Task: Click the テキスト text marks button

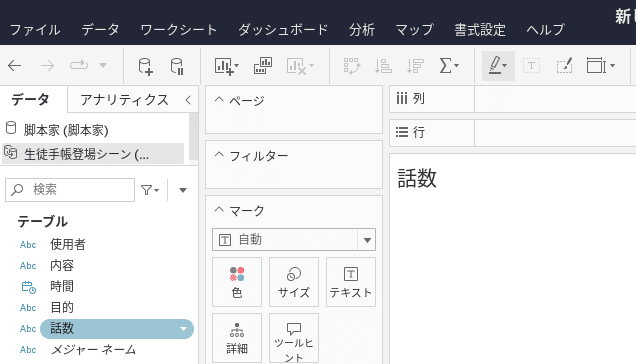Action: tap(351, 282)
